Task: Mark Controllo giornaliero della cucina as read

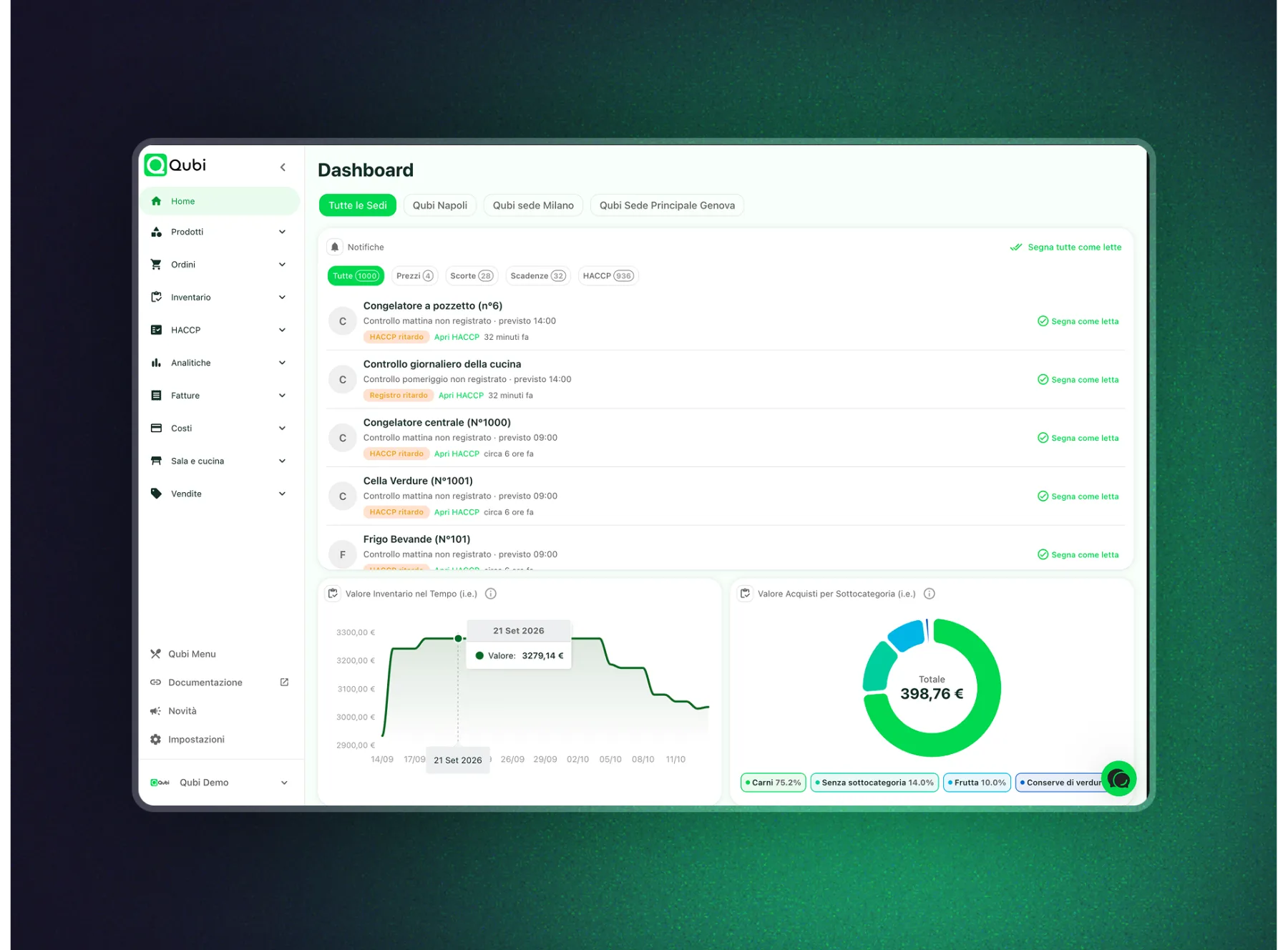Action: click(1078, 380)
